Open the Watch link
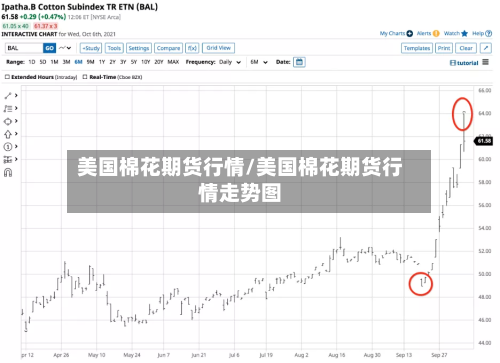 coord(452,33)
